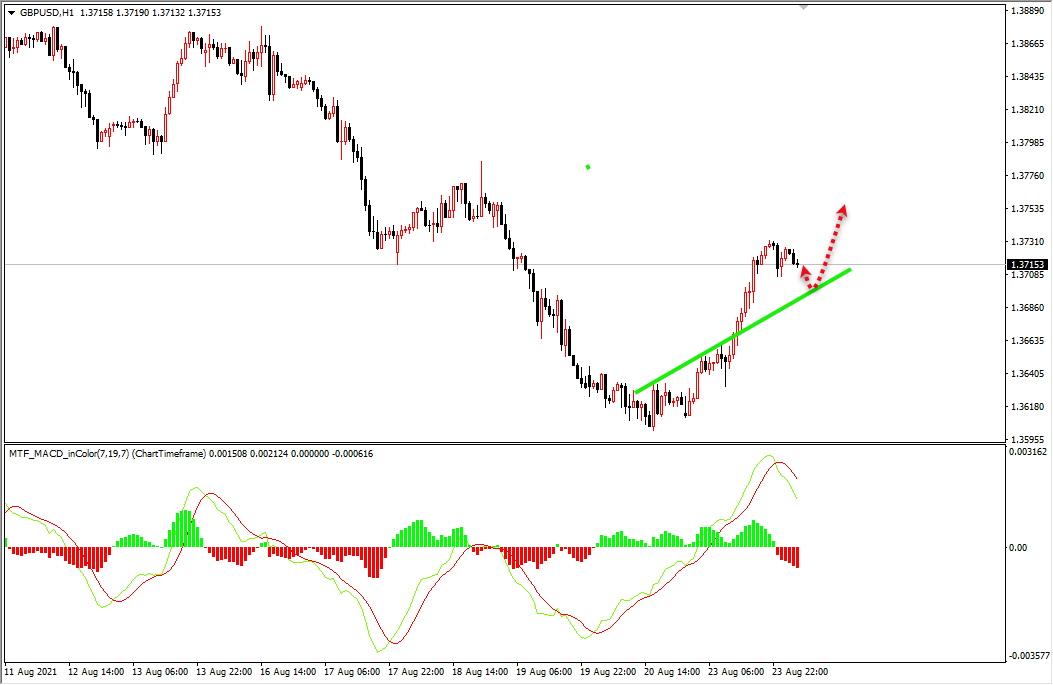This screenshot has height=685, width=1053.
Task: Click the 19 Aug 06:00 time label
Action: (544, 672)
